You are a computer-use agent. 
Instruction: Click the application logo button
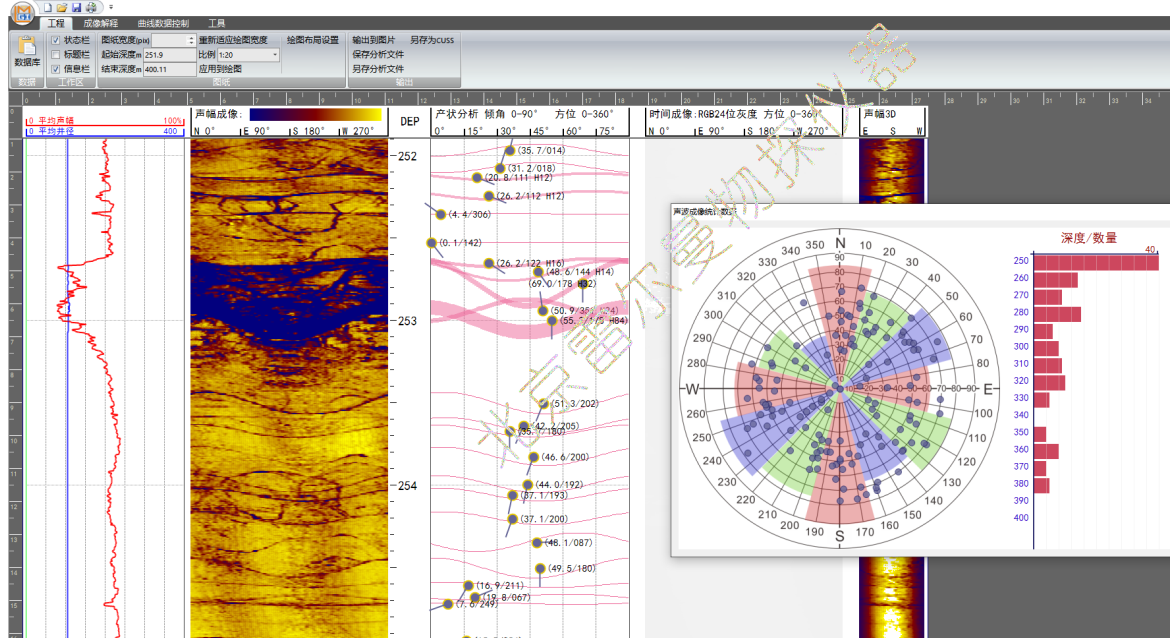coord(23,11)
